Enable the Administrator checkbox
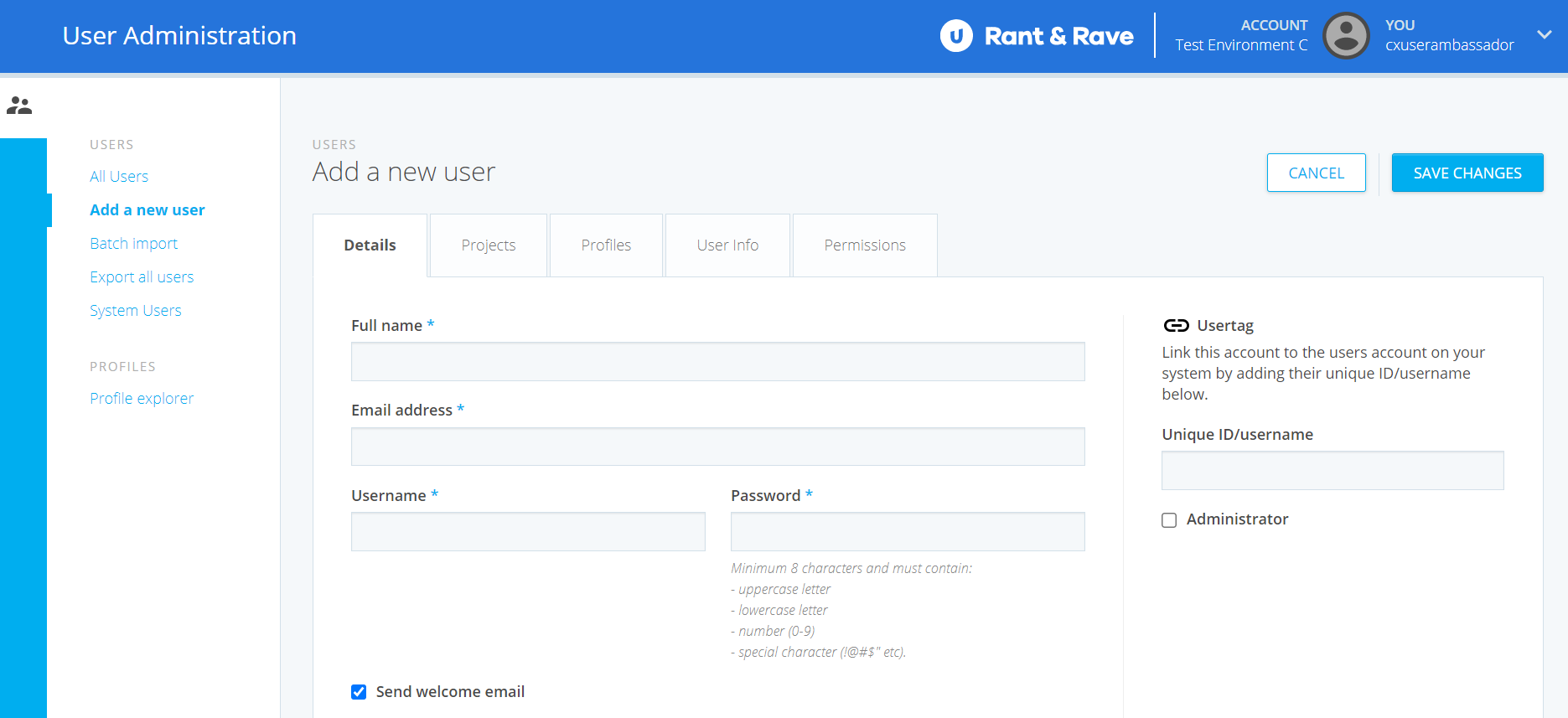The height and width of the screenshot is (718, 1568). coord(1169,520)
